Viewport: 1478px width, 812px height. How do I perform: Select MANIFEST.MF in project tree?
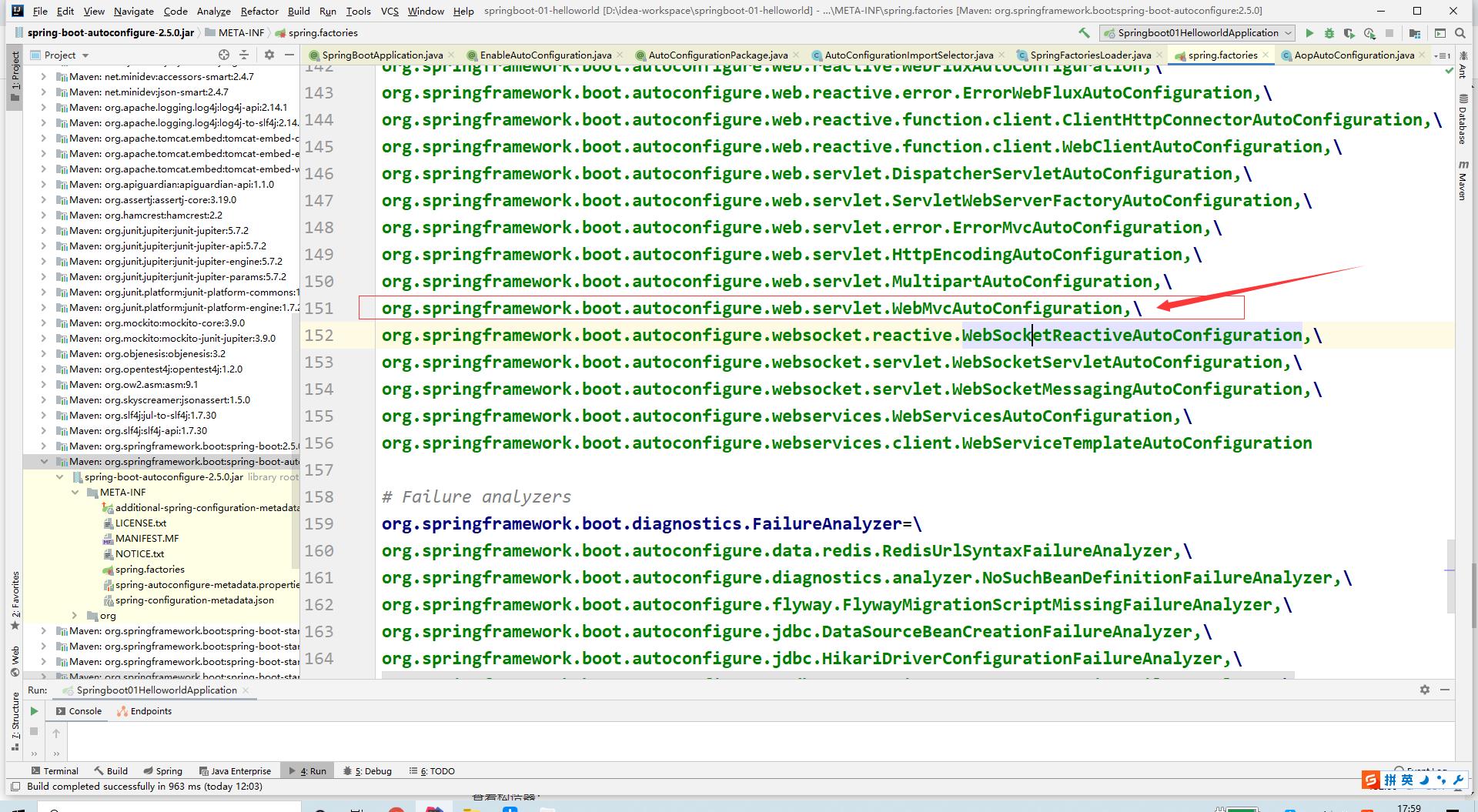(141, 539)
